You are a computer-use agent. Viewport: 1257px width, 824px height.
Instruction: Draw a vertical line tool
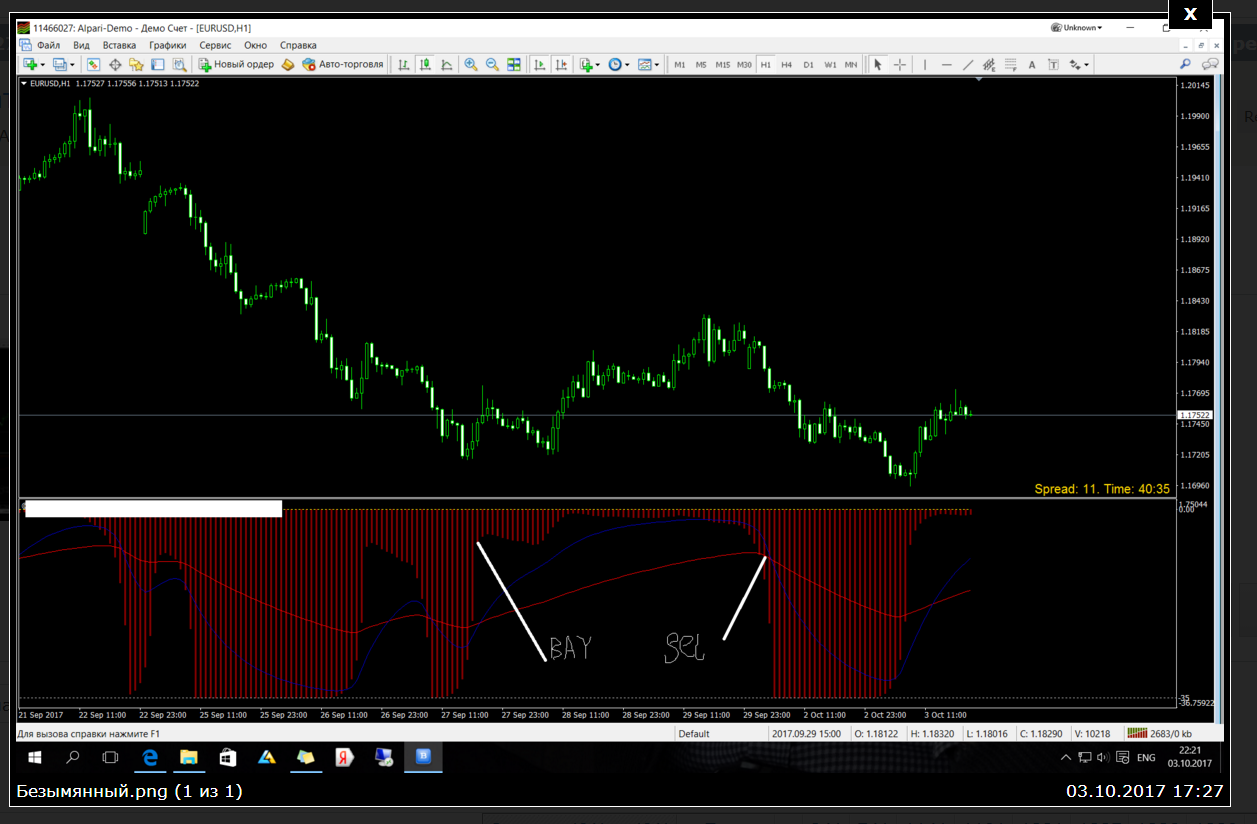925,64
